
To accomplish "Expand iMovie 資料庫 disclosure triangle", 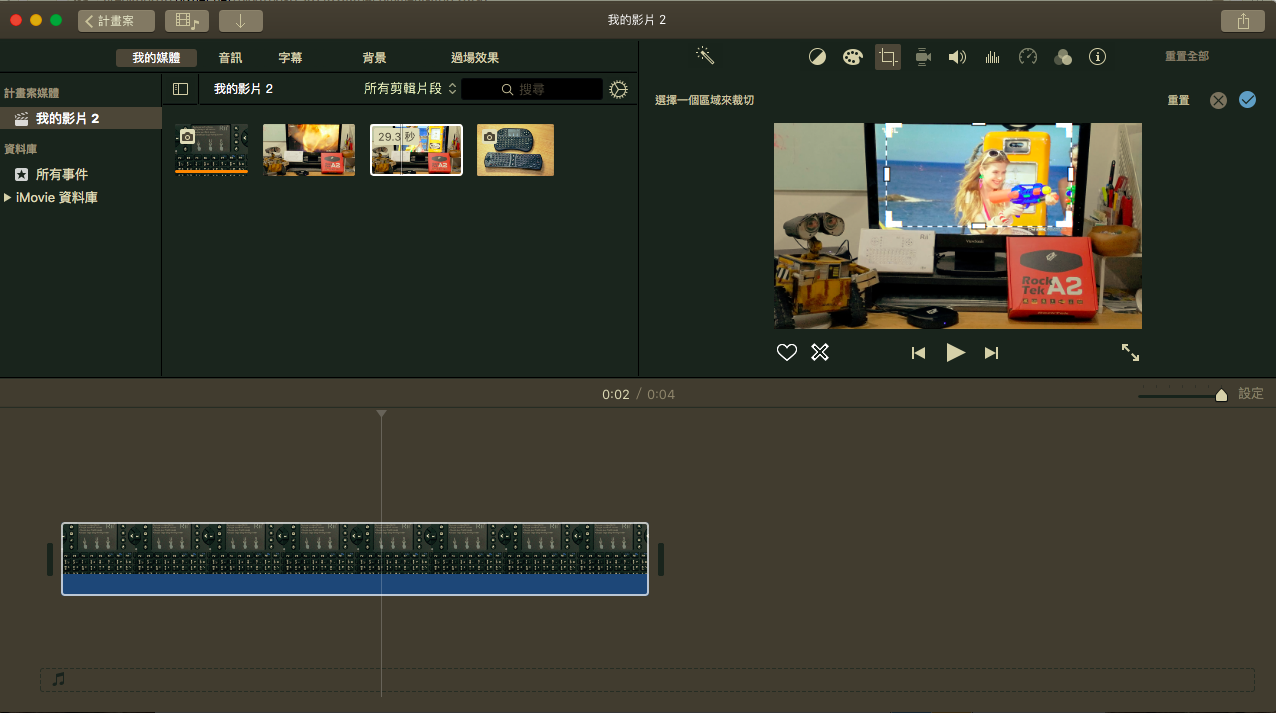I will point(8,198).
